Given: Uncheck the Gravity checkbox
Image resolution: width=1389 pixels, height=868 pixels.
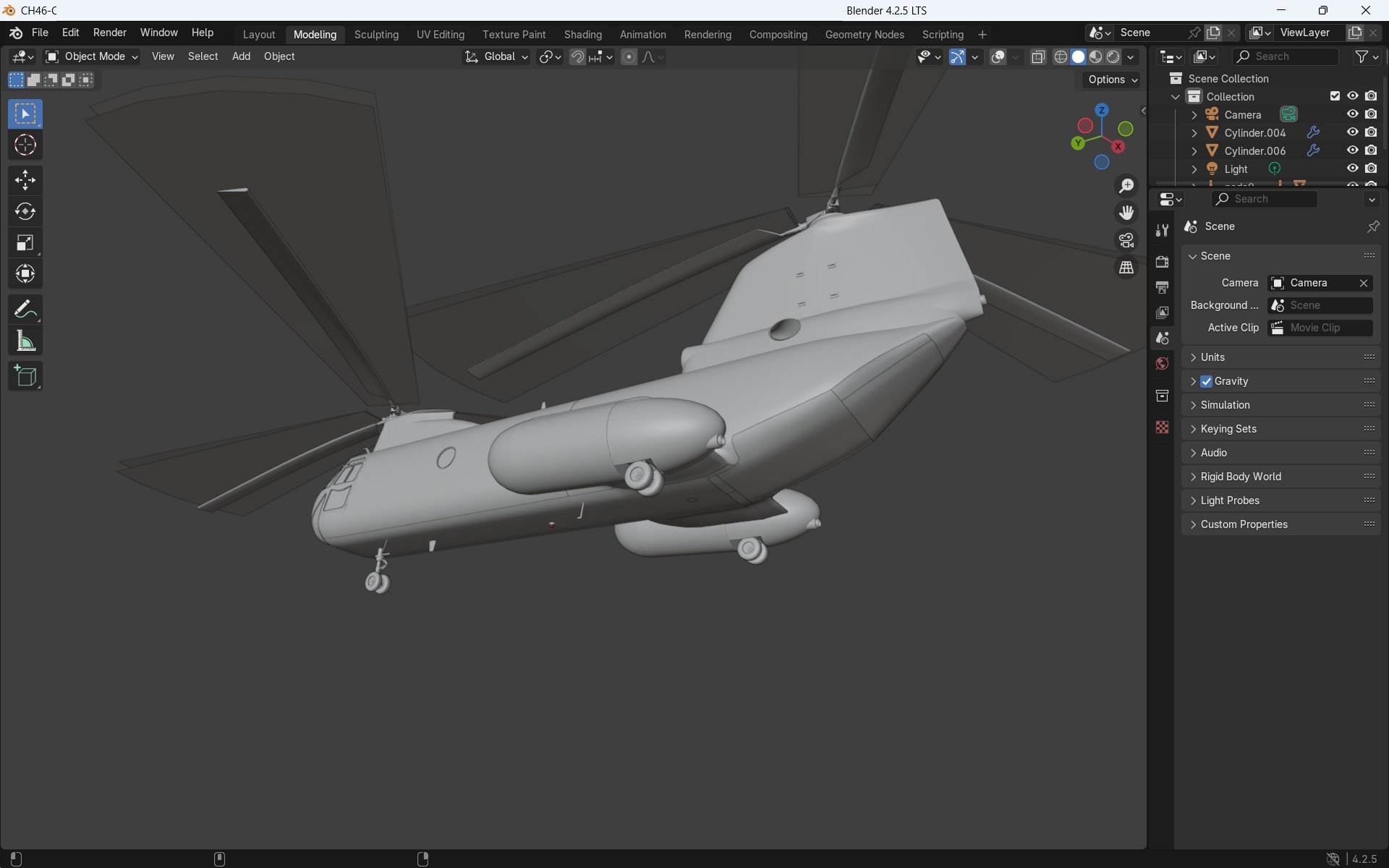Looking at the screenshot, I should pos(1207,381).
